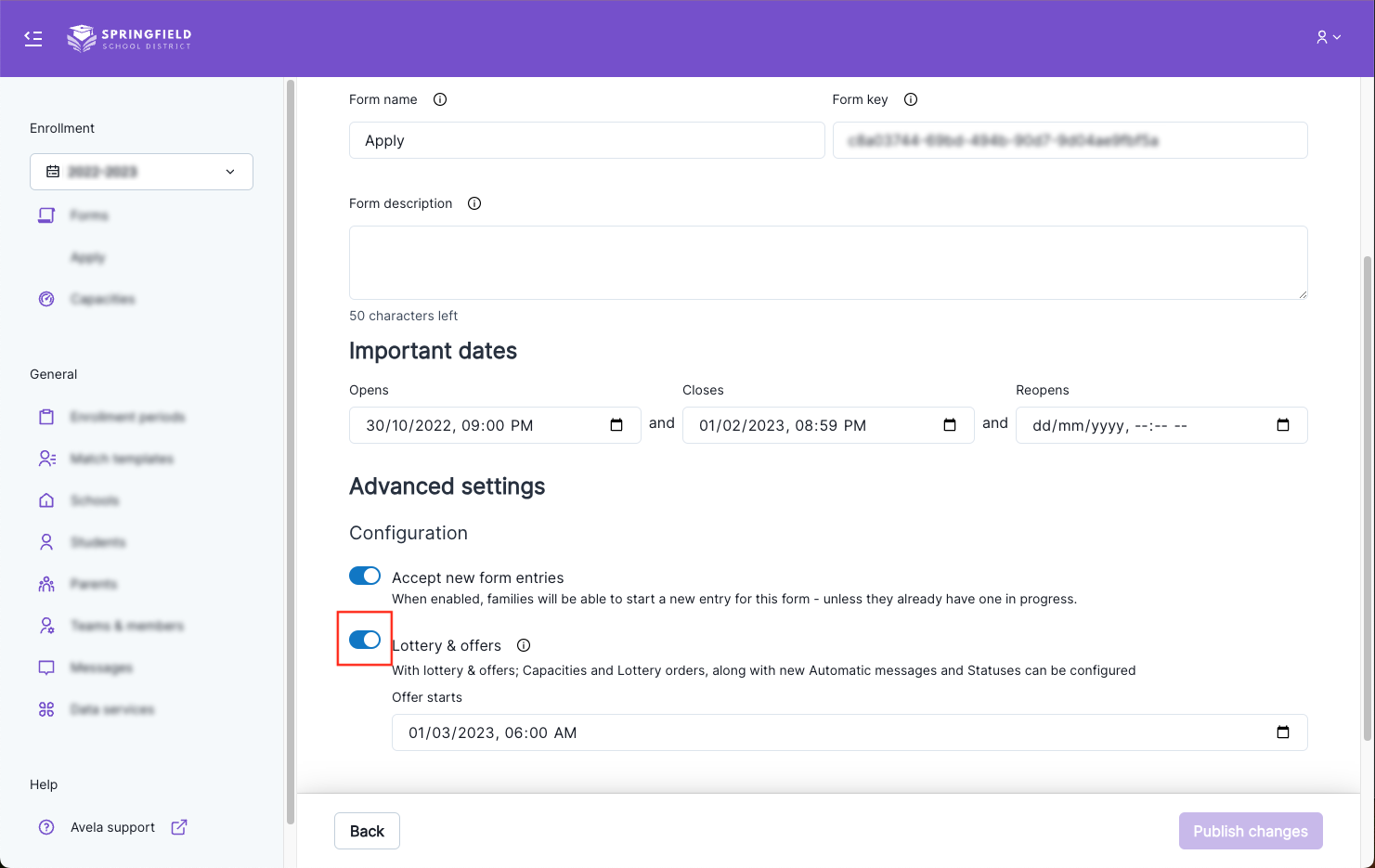Click the info icon beside Form description
The image size is (1375, 868).
[474, 203]
